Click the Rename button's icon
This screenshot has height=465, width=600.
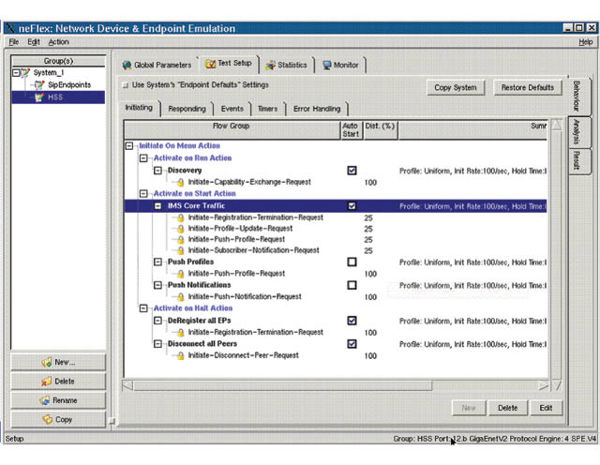coord(44,400)
